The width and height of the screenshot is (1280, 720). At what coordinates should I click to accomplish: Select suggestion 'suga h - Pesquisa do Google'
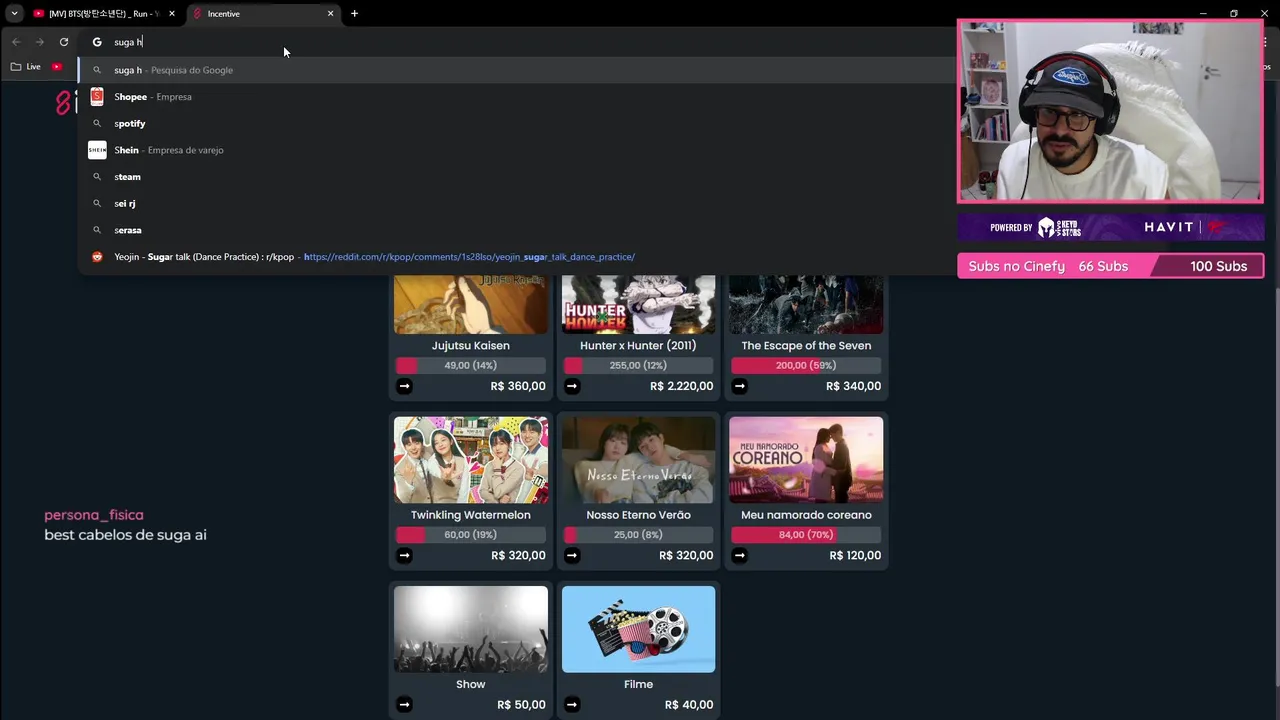(x=515, y=70)
